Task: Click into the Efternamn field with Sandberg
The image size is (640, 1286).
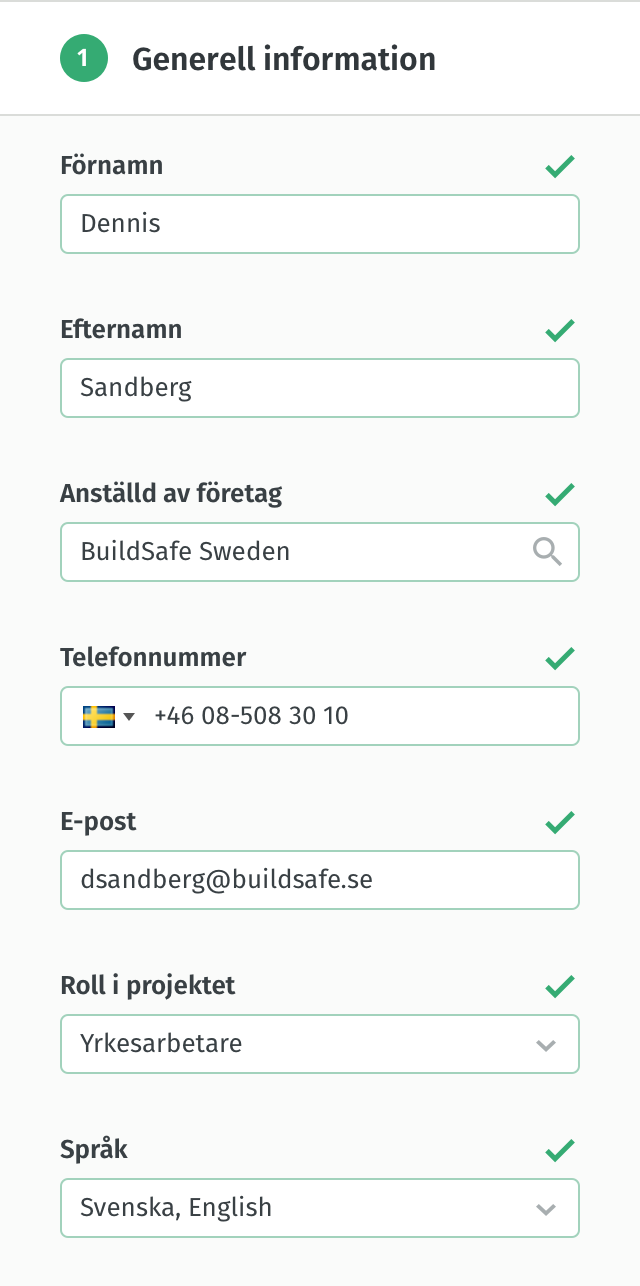Action: coord(320,387)
